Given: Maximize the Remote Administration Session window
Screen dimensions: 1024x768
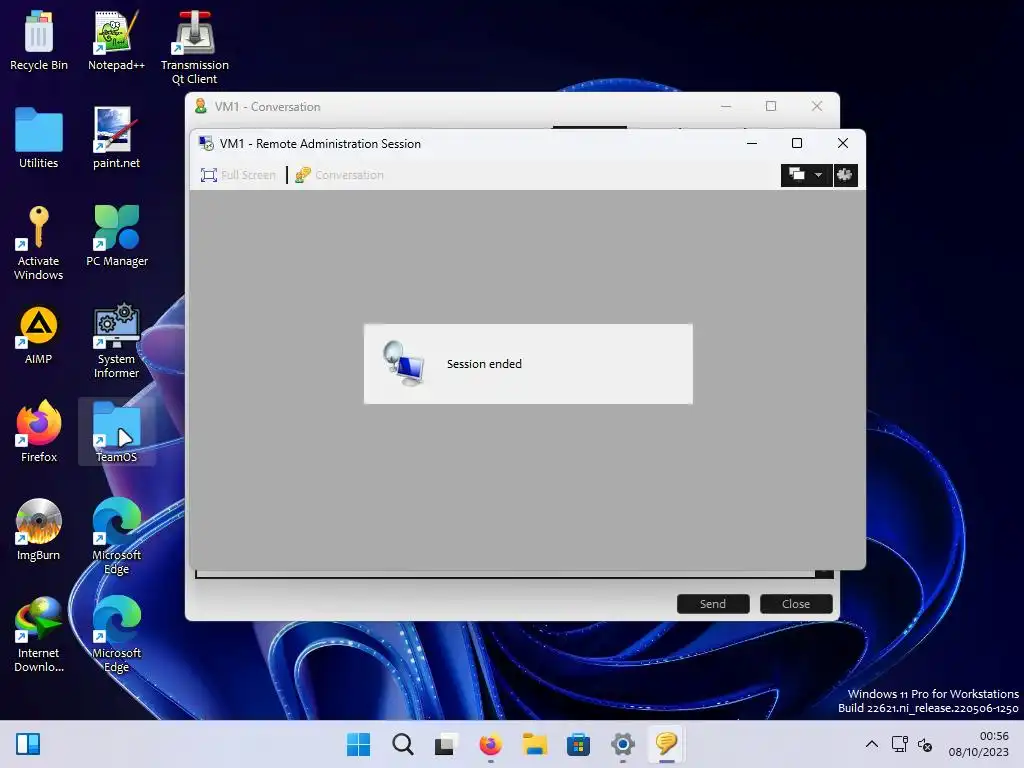Looking at the screenshot, I should point(797,143).
